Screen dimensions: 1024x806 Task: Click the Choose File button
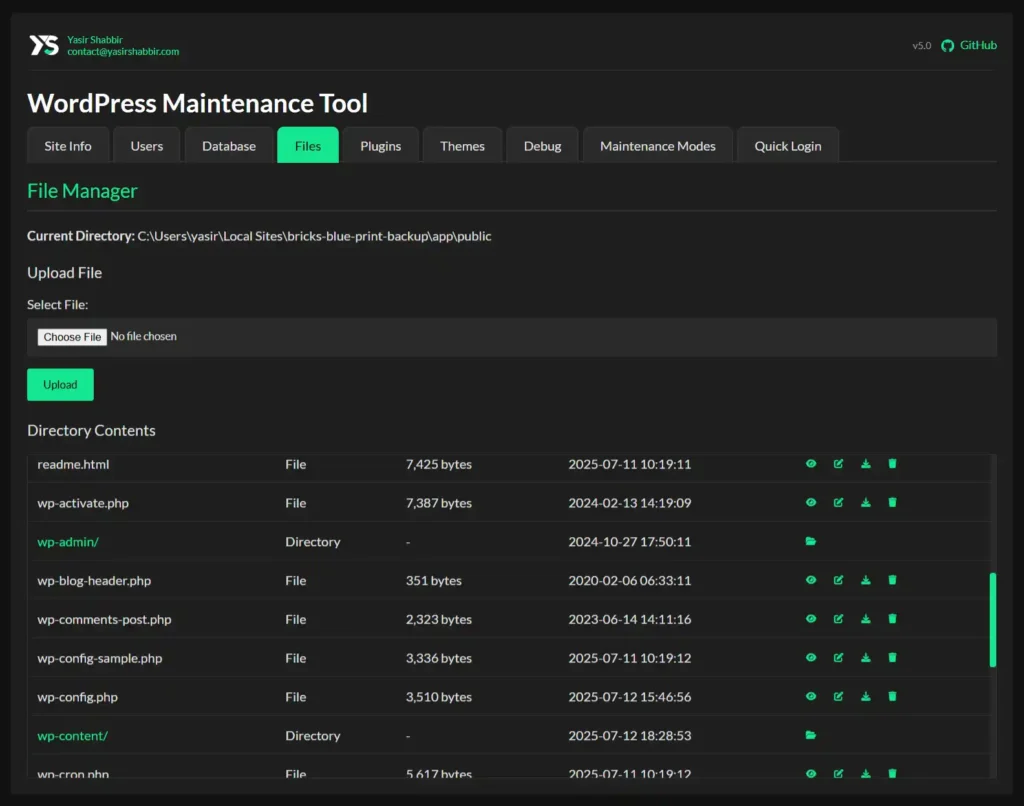click(x=72, y=337)
